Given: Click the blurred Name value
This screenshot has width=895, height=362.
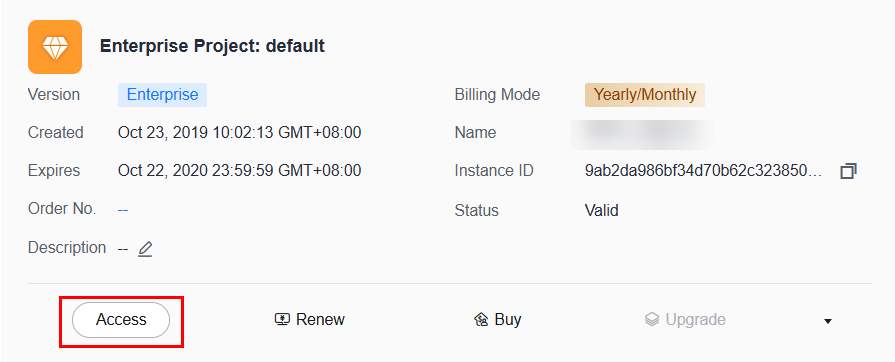Looking at the screenshot, I should click(642, 133).
